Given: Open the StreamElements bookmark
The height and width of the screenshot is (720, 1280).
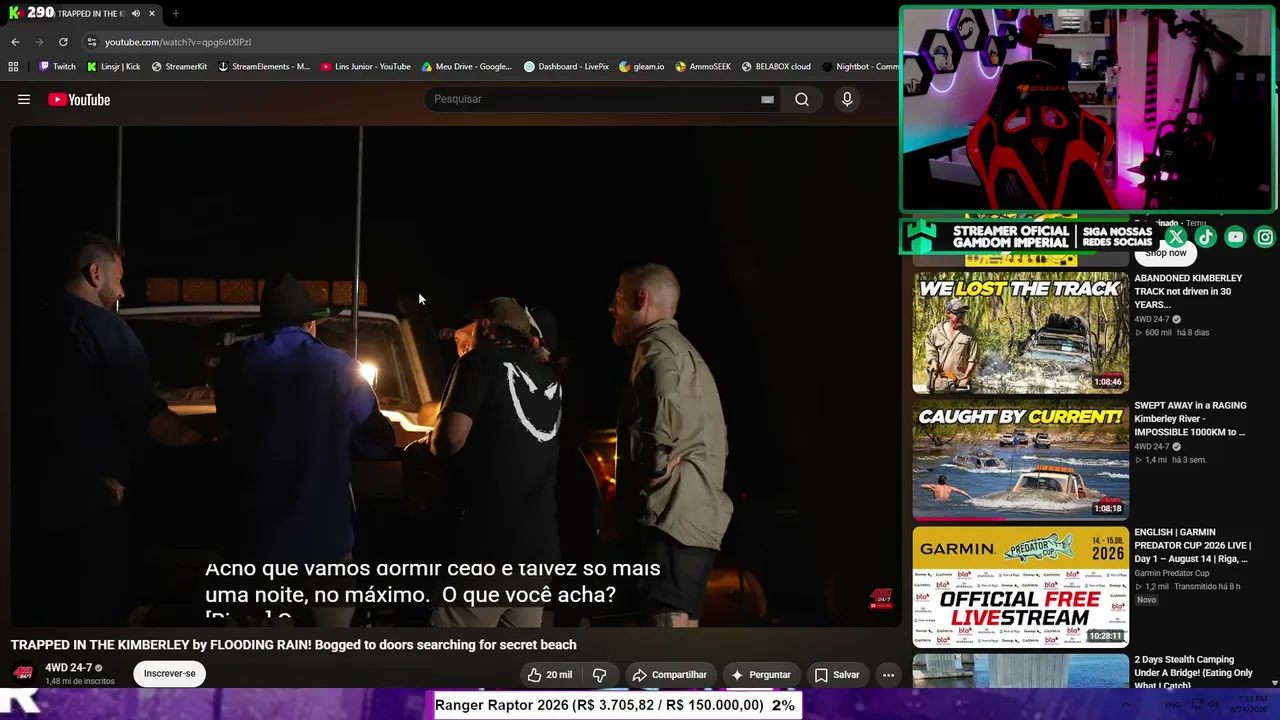Looking at the screenshot, I should (264, 67).
